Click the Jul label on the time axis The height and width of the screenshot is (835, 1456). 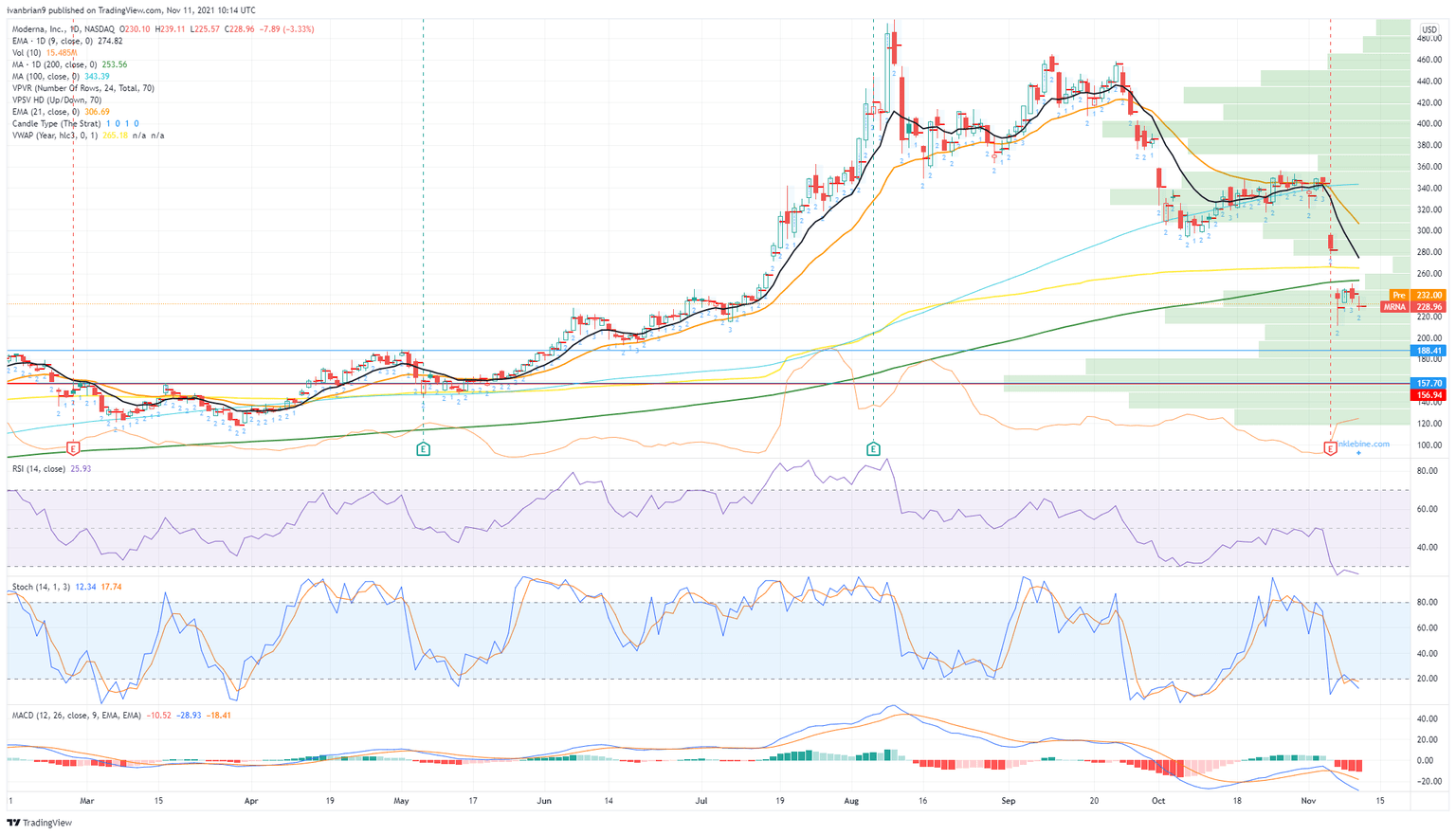pyautogui.click(x=701, y=801)
